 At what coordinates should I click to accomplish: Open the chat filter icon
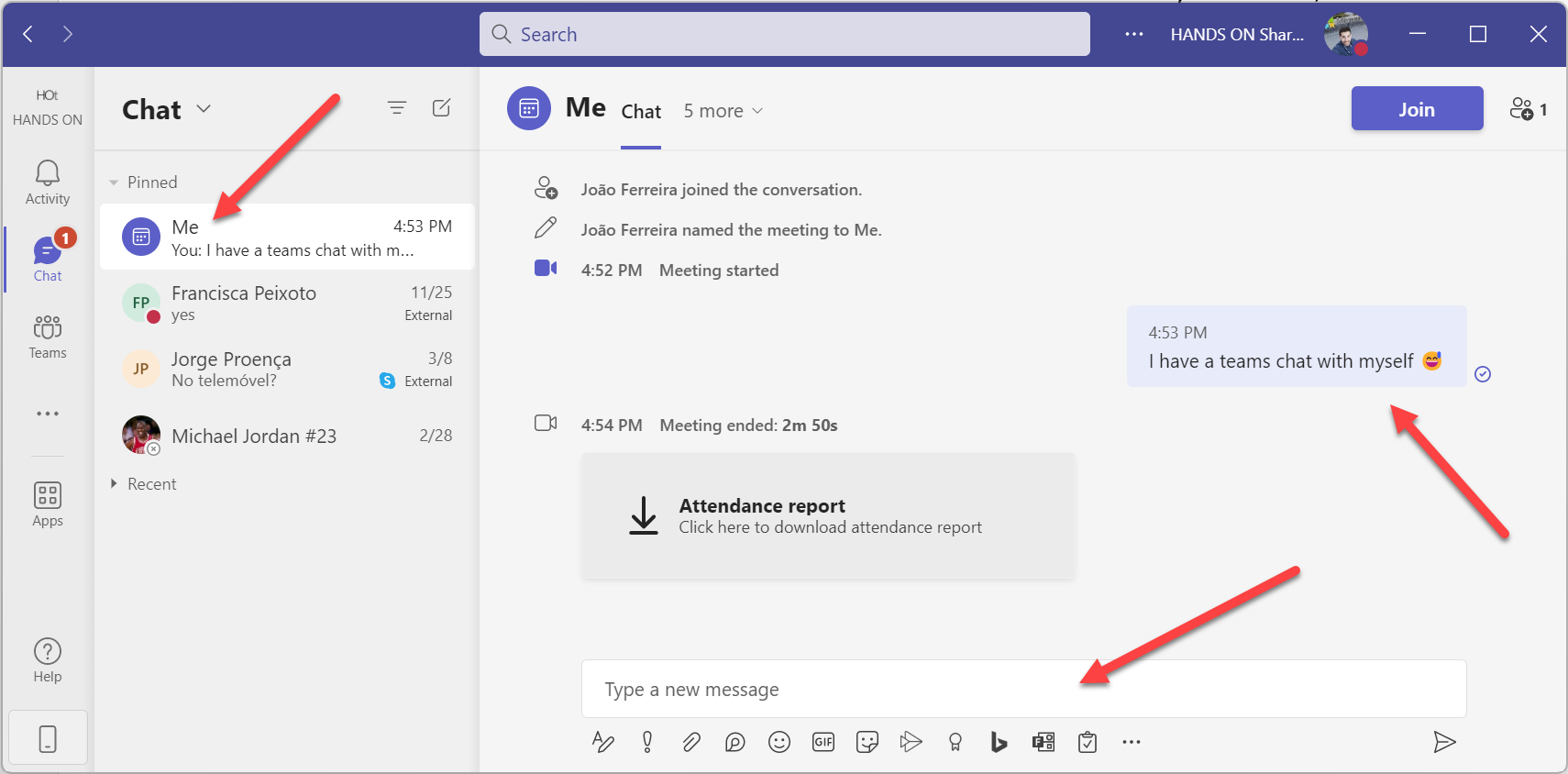point(397,108)
